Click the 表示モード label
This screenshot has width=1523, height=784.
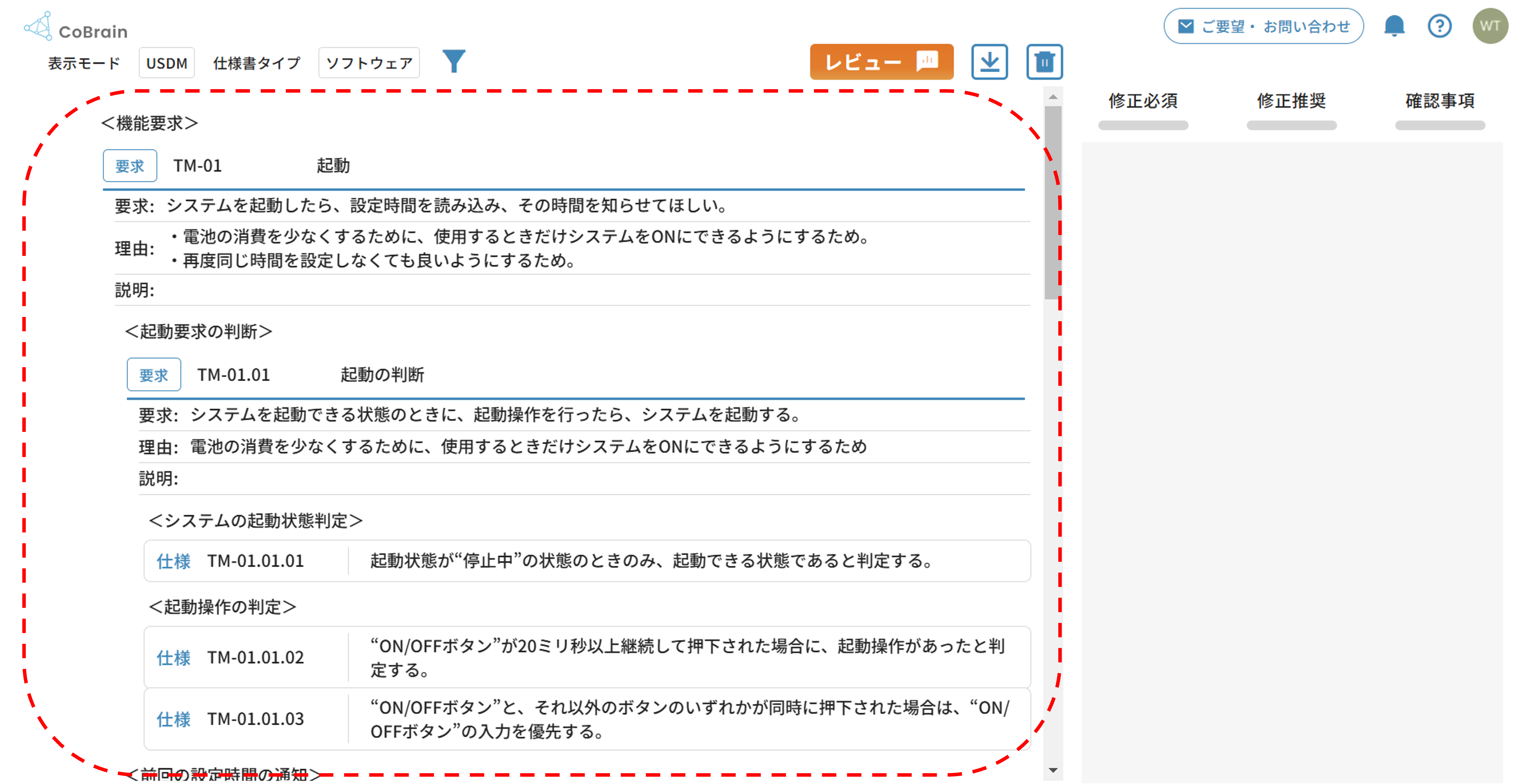(84, 63)
